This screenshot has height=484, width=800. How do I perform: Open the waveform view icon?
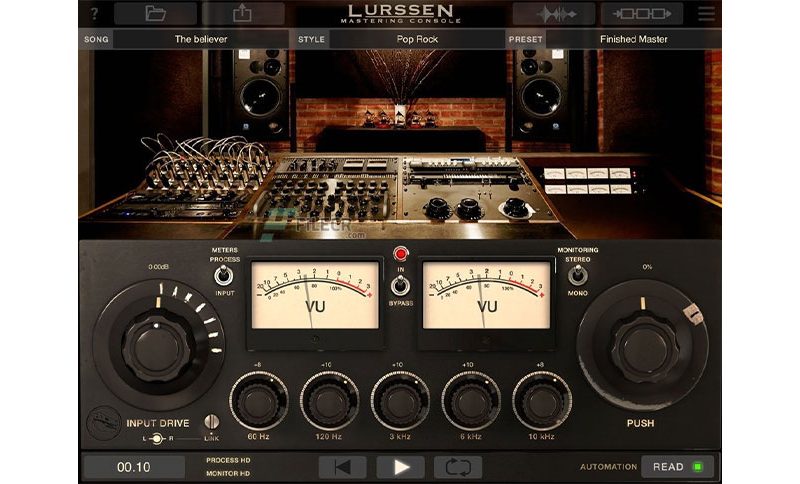point(554,14)
